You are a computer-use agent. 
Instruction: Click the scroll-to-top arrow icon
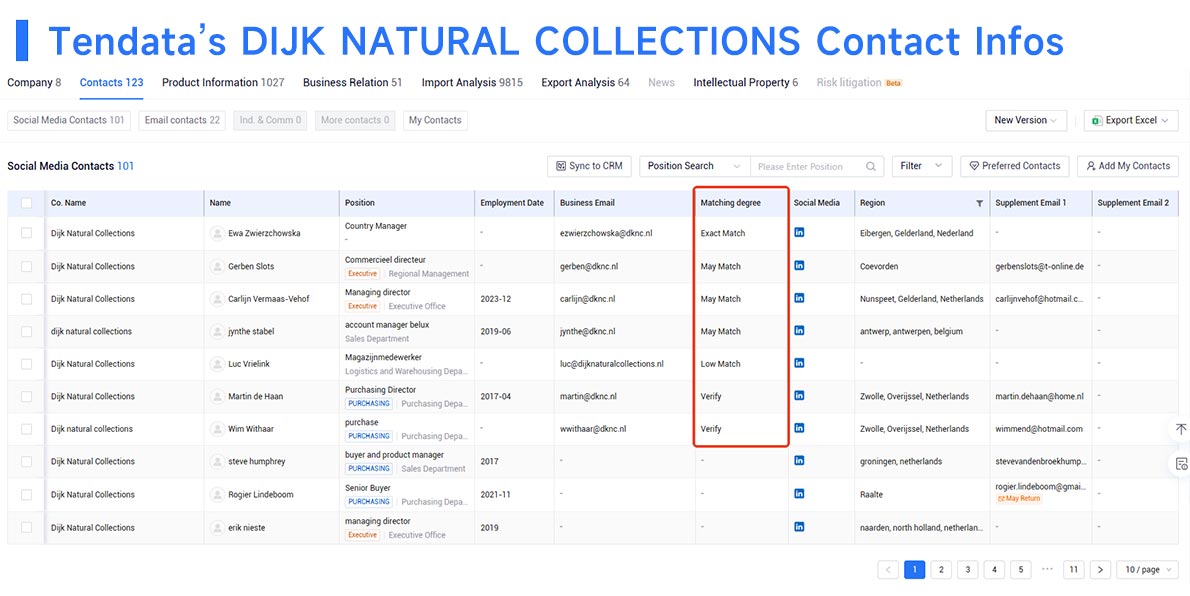1181,429
